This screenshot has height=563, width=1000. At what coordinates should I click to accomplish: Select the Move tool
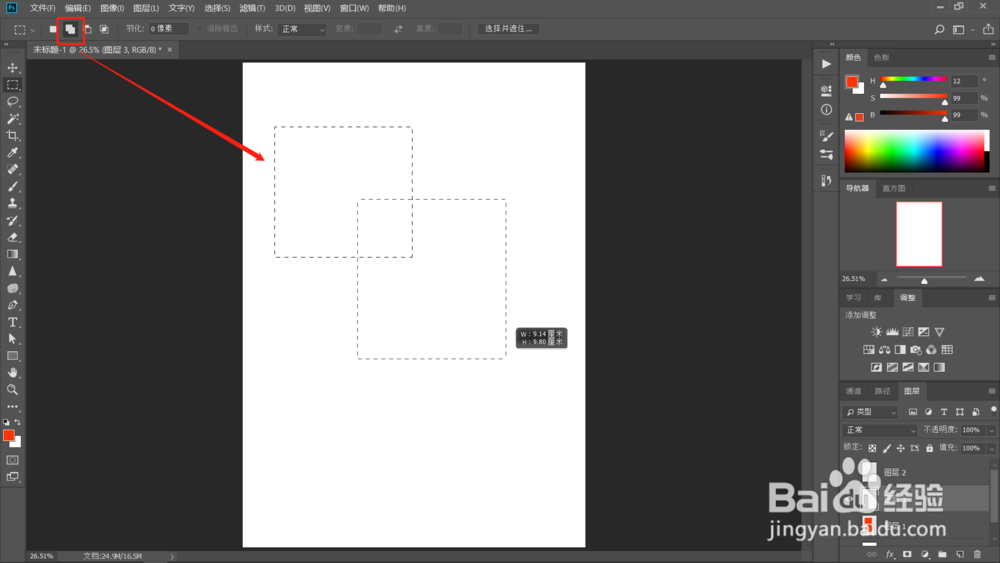click(12, 68)
